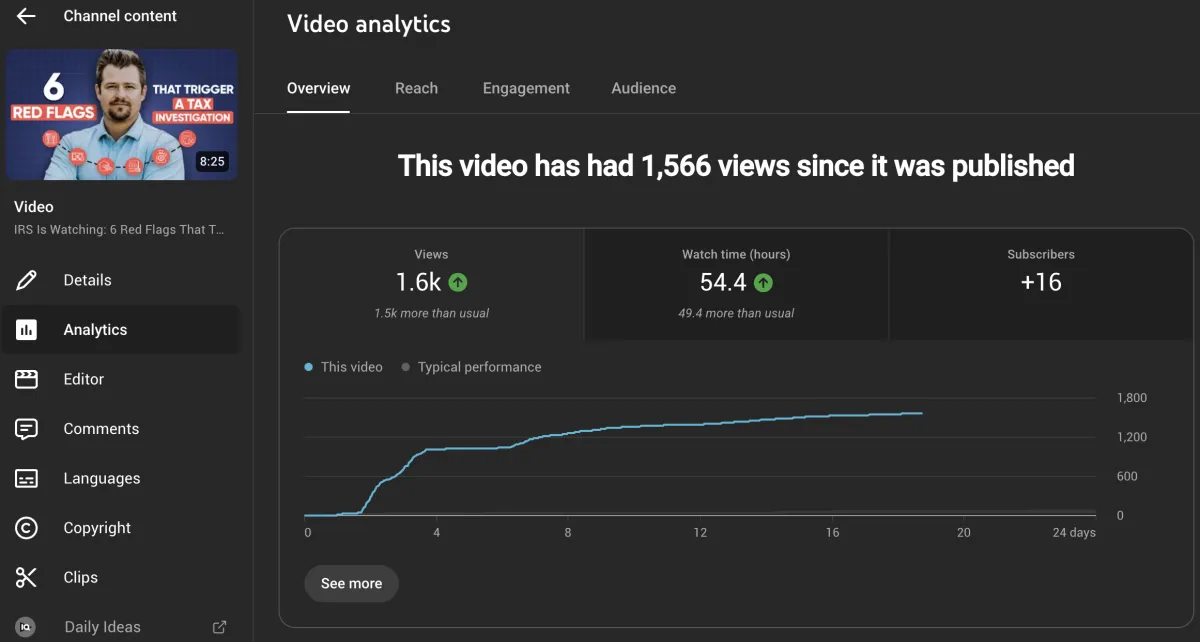The width and height of the screenshot is (1200, 642).
Task: Open Languages in the sidebar
Action: [x=120, y=478]
